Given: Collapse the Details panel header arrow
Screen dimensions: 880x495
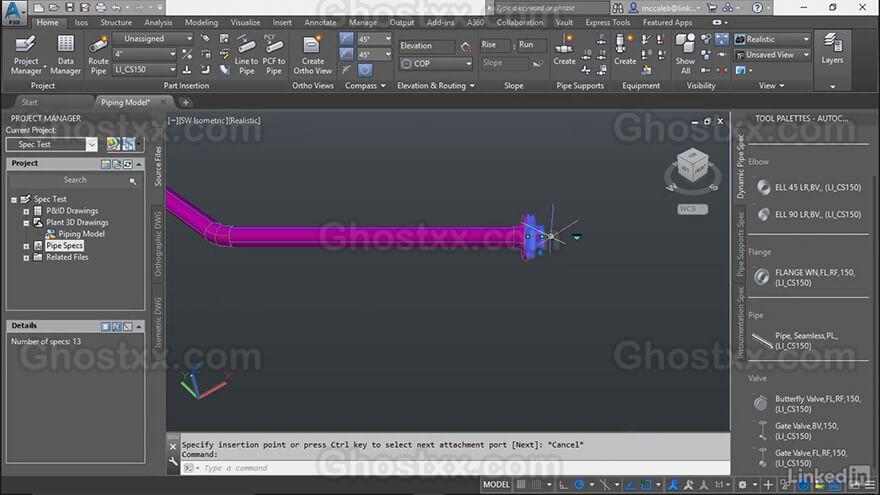Looking at the screenshot, I should coord(139,326).
